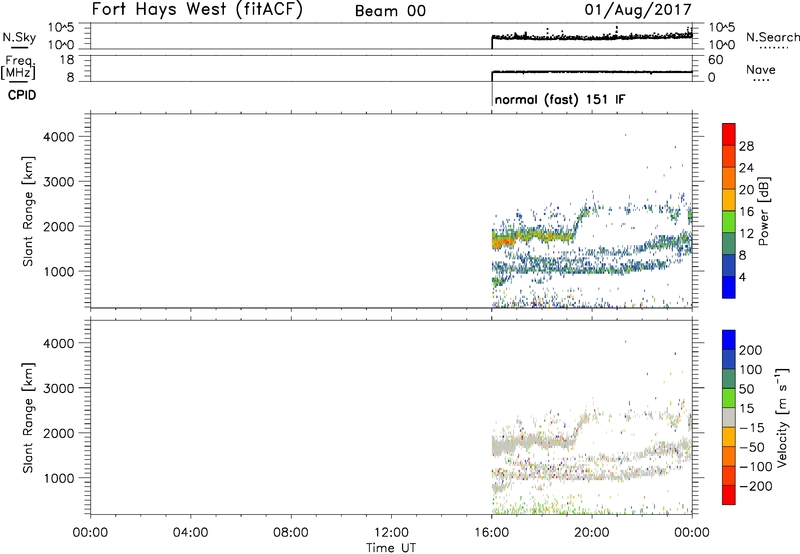Click the 'CPID' label
This screenshot has height=554, width=800.
(22, 95)
